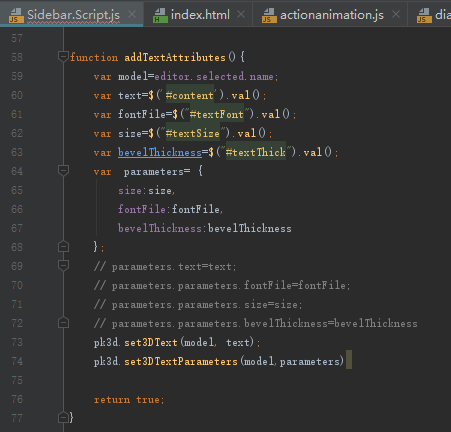Image resolution: width=451 pixels, height=432 pixels.
Task: Click the underlined bevelThickness variable link
Action: [x=160, y=152]
